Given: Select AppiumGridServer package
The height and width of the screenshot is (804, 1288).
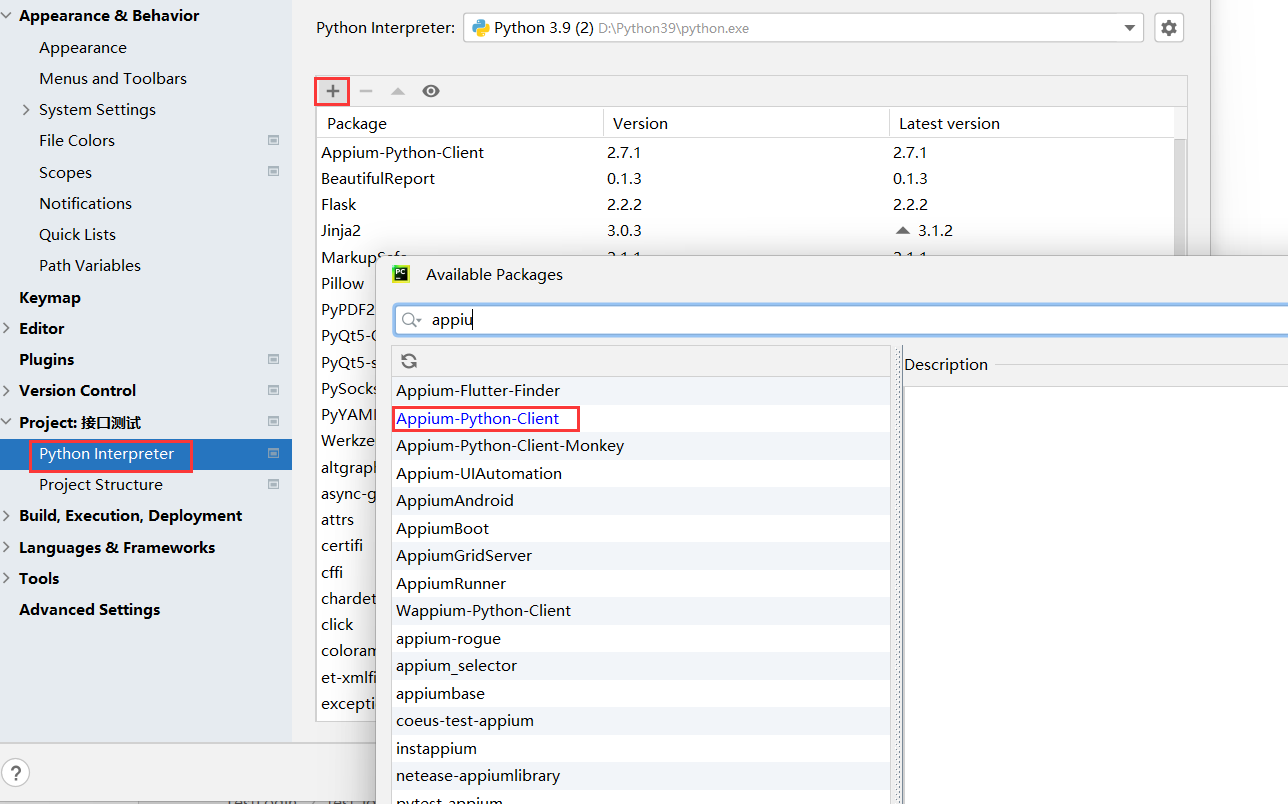Looking at the screenshot, I should click(x=640, y=555).
